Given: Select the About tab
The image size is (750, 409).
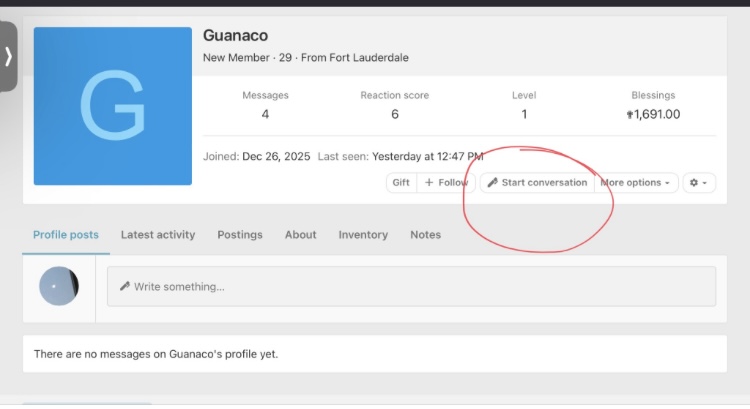Looking at the screenshot, I should [x=300, y=235].
